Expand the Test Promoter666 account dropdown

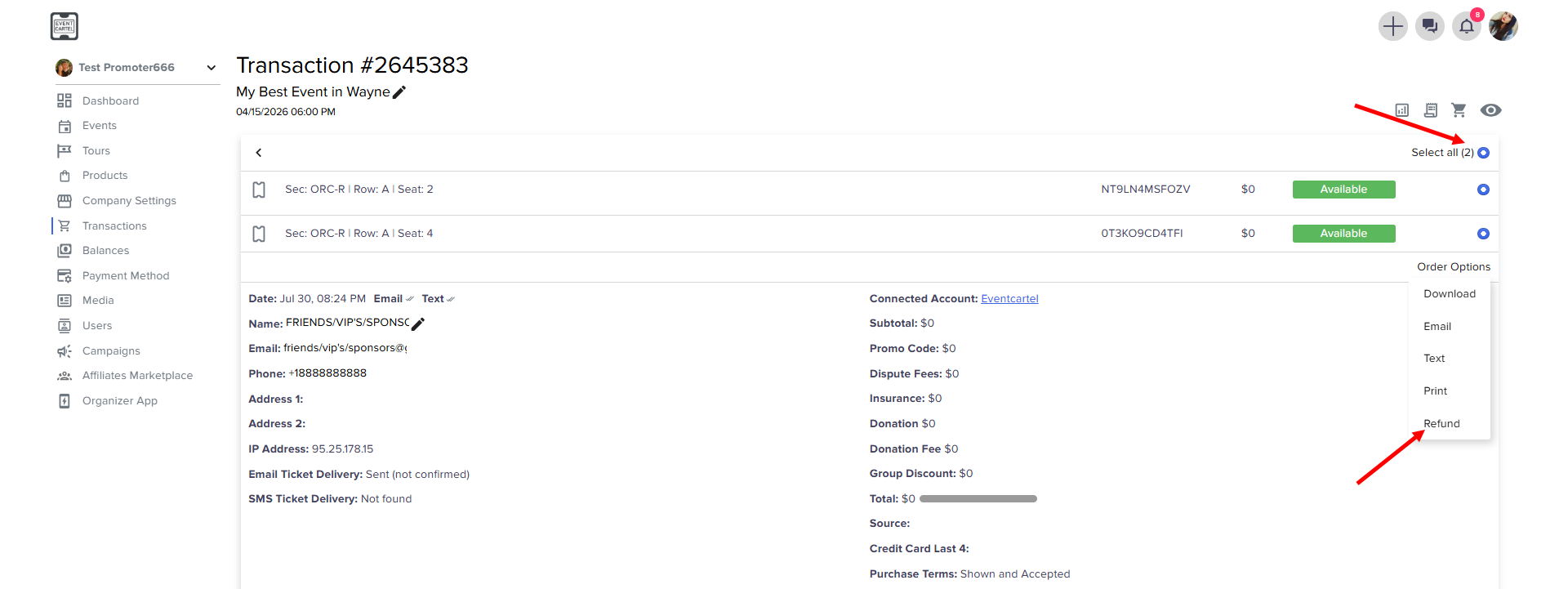212,68
